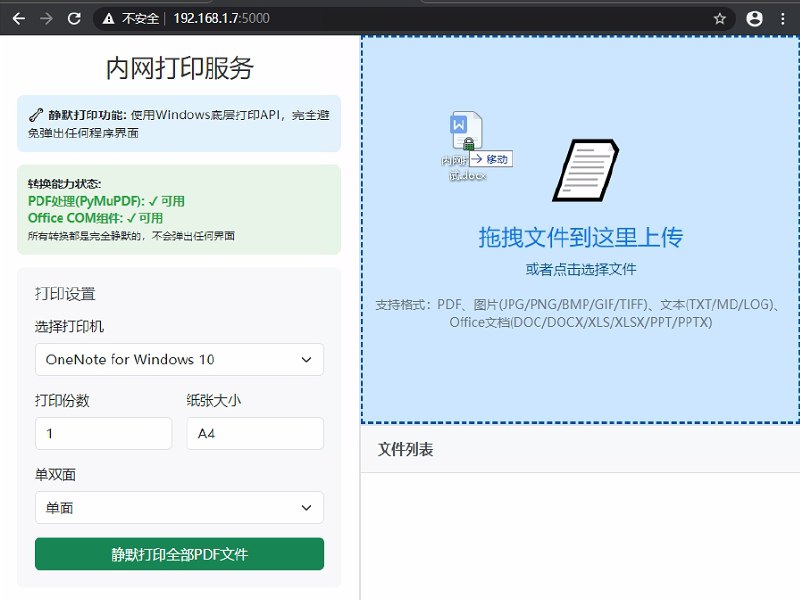Click the browser address bar showing 192.168.1.7:5000
Screen dimensions: 800x600
click(x=250, y=17)
